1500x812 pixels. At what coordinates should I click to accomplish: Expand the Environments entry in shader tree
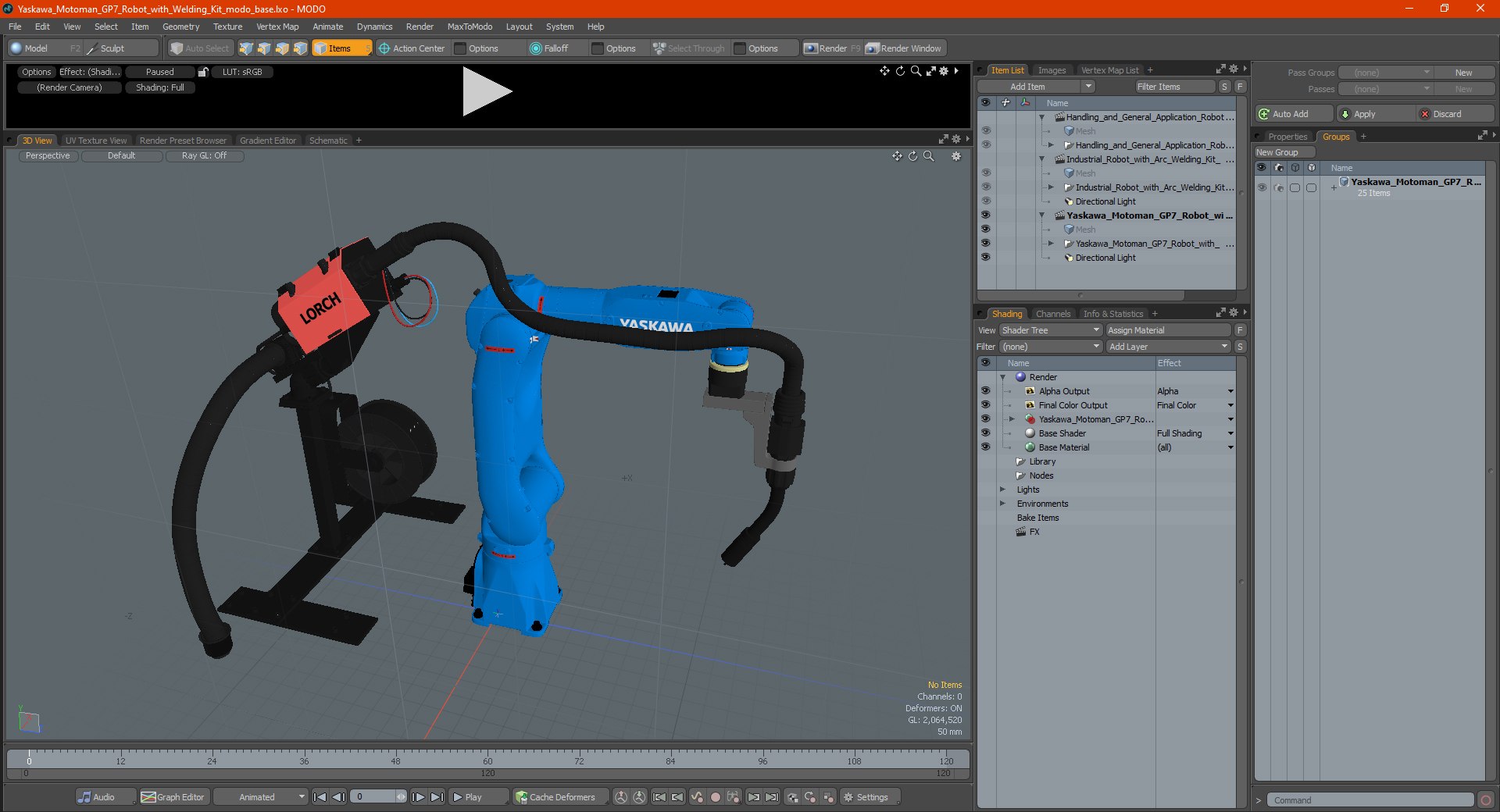point(1002,504)
